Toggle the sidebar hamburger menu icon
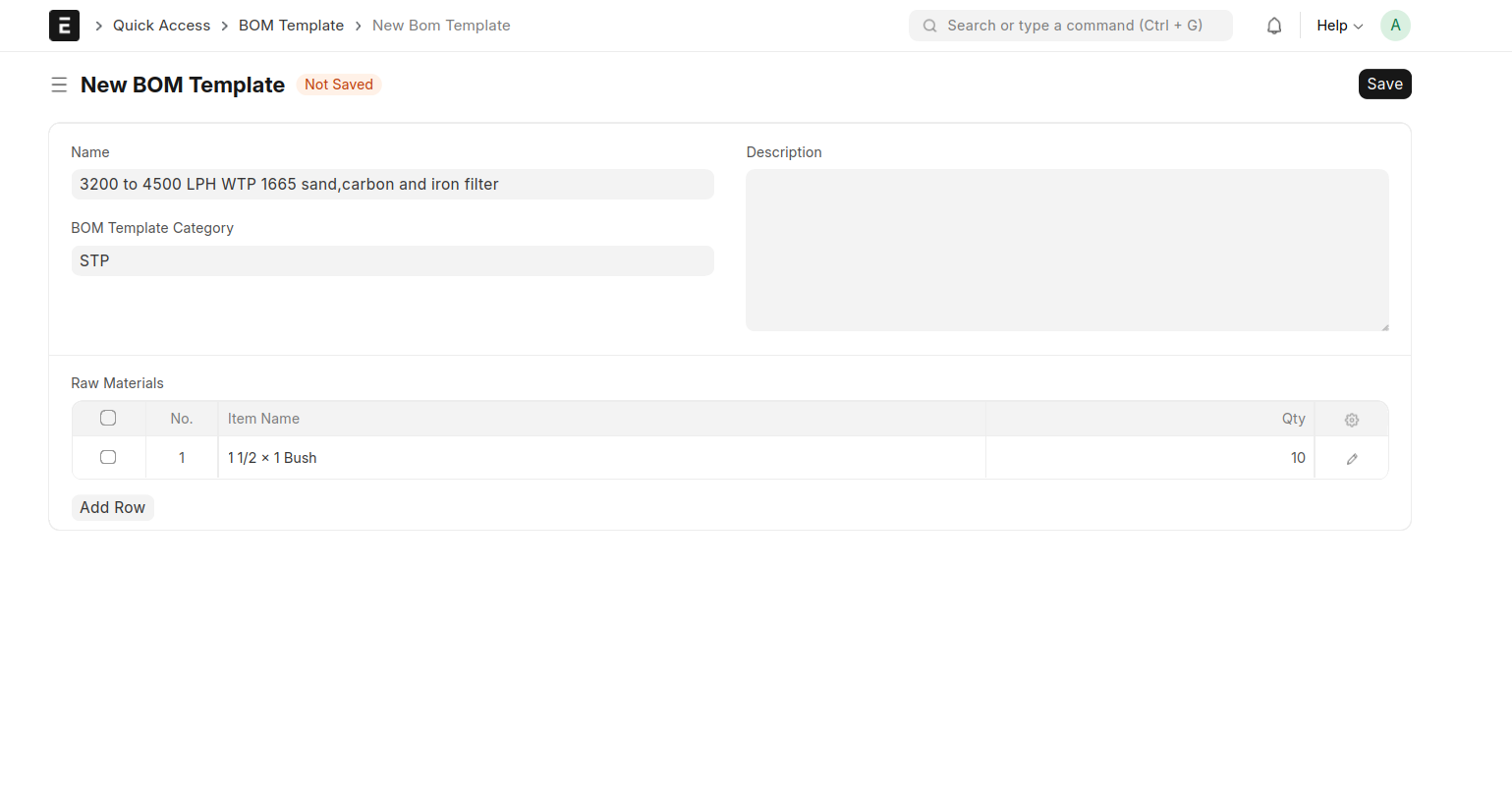The image size is (1512, 799). tap(59, 86)
